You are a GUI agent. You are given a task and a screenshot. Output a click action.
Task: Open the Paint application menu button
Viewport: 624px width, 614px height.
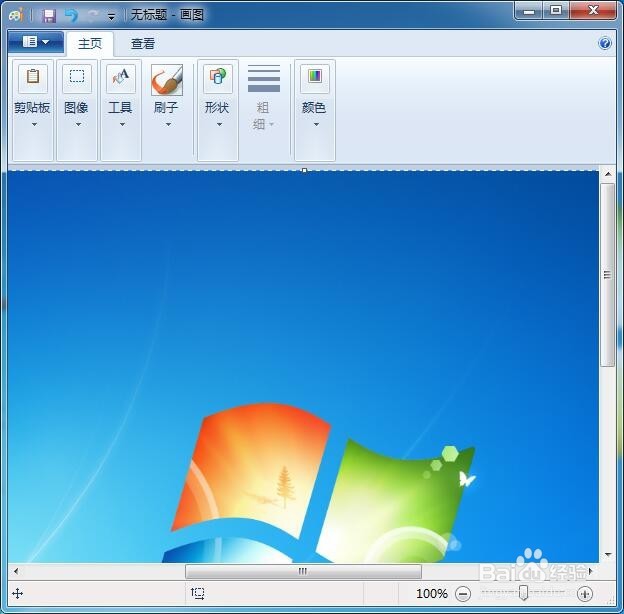tap(36, 42)
